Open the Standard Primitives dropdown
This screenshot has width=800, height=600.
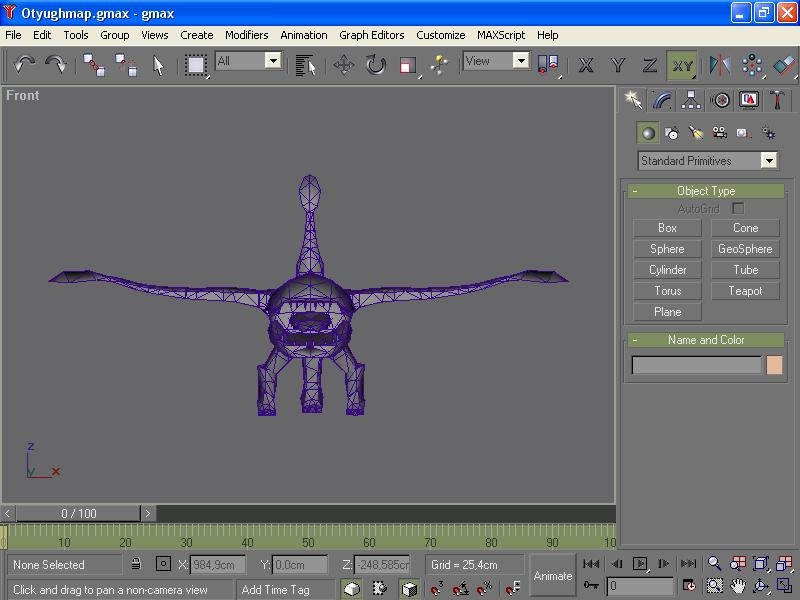pos(768,161)
